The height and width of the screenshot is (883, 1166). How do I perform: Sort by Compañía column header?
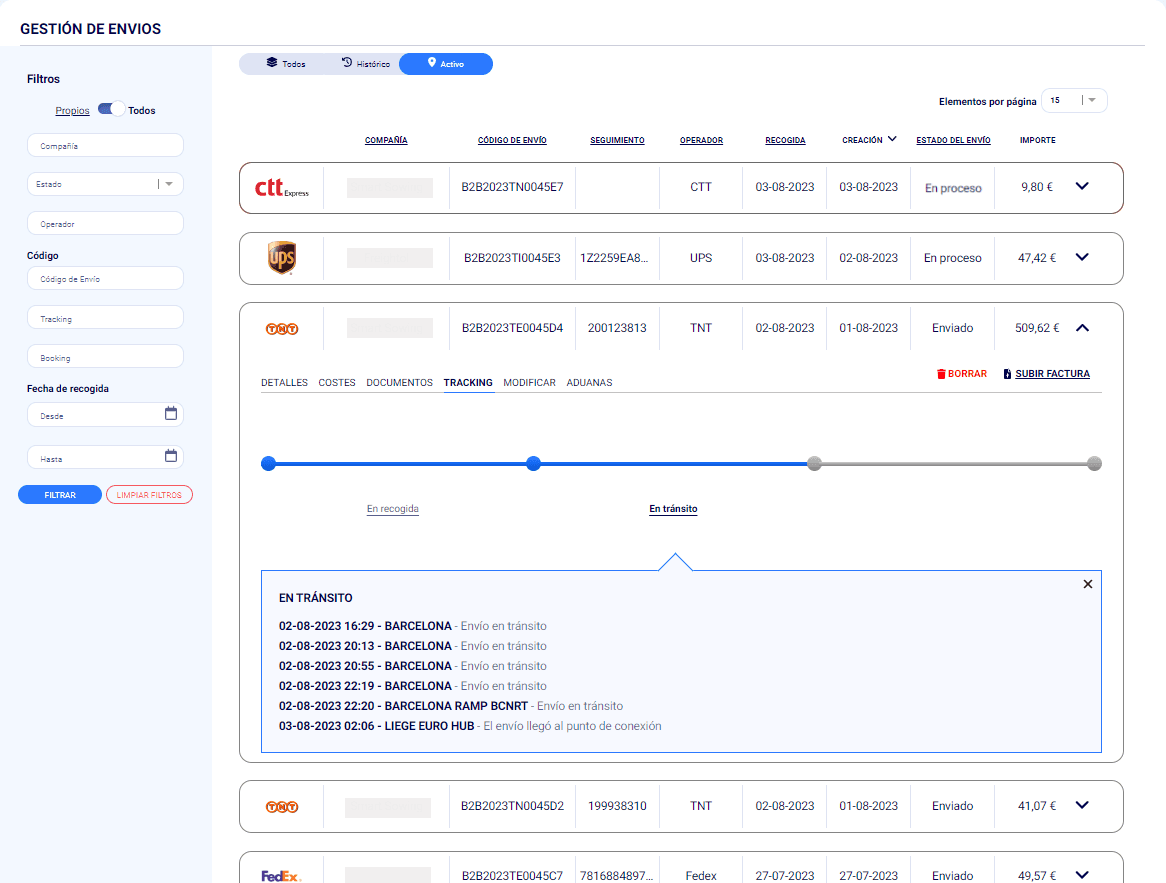click(386, 140)
